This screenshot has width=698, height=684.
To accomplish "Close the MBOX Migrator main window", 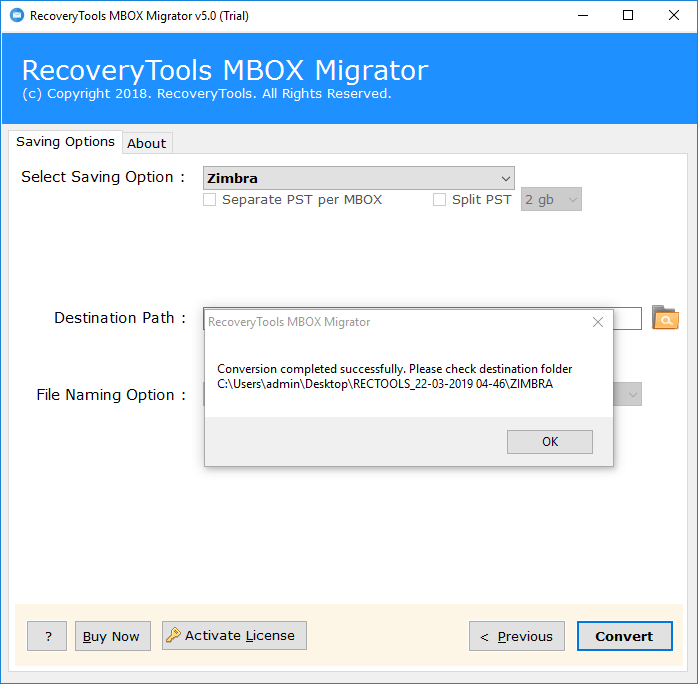I will pyautogui.click(x=674, y=16).
